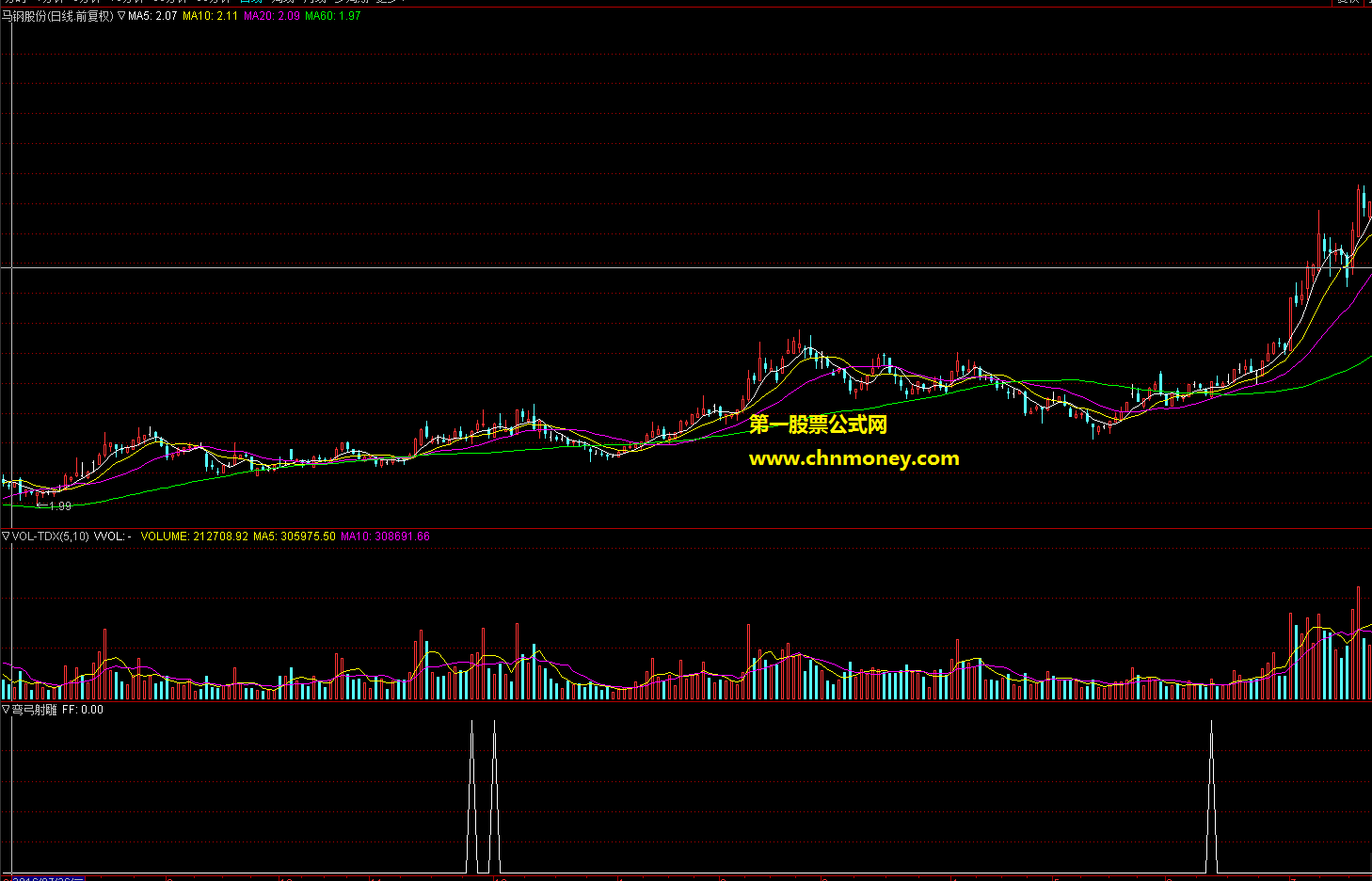Select the 弯弓射雕 indicator name
The width and height of the screenshot is (1372, 881).
coord(35,710)
